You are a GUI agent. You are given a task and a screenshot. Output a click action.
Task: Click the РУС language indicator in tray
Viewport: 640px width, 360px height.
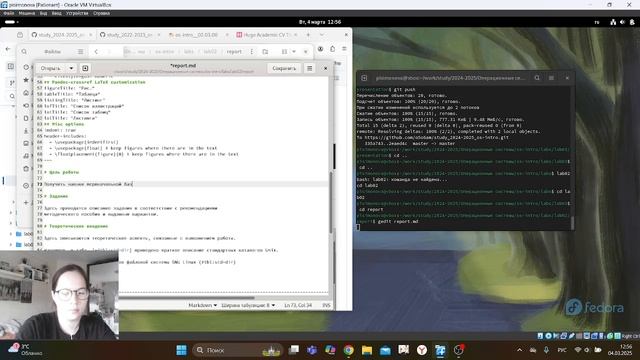click(562, 350)
